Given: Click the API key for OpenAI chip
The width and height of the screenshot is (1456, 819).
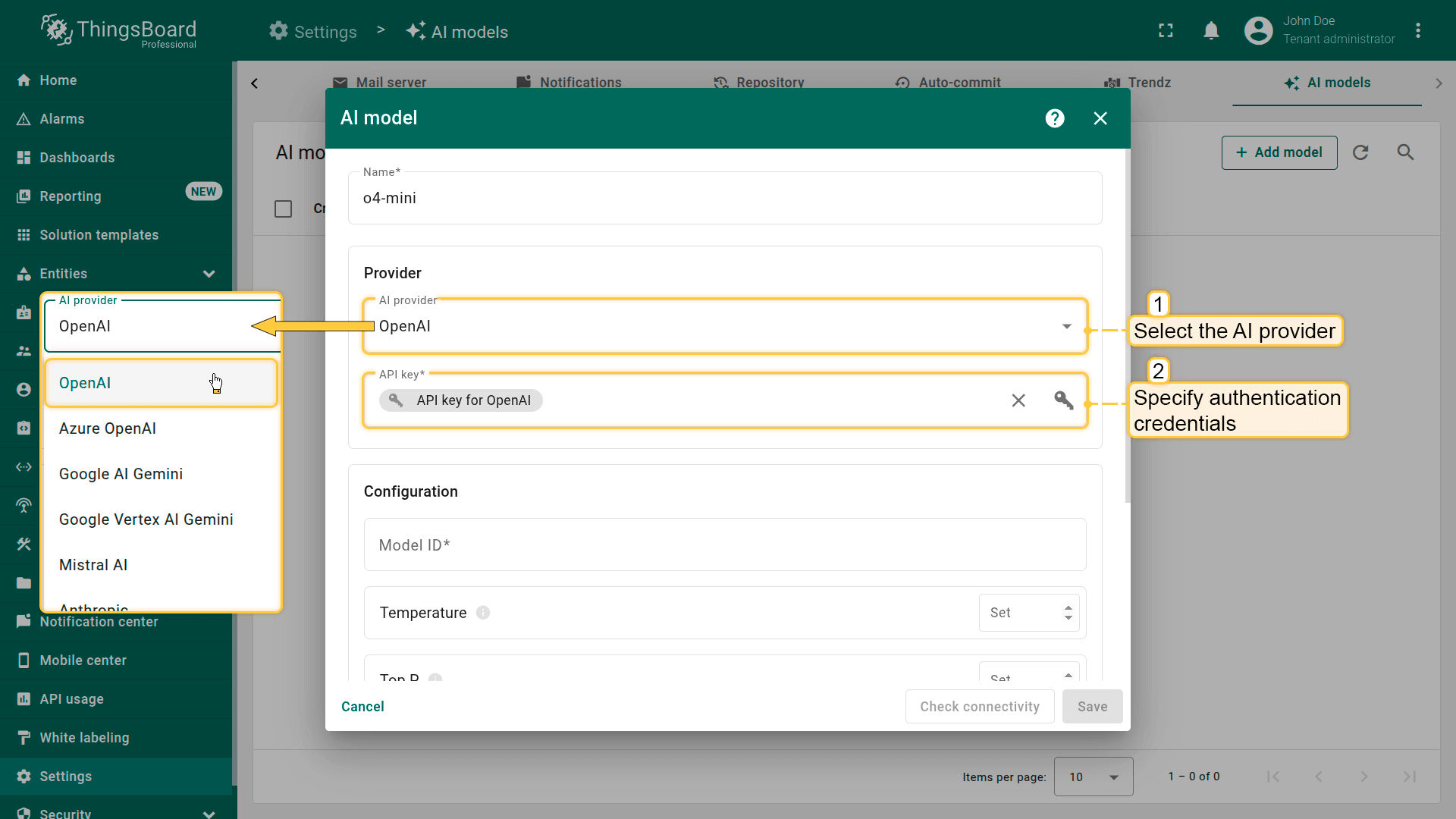Looking at the screenshot, I should [x=461, y=400].
